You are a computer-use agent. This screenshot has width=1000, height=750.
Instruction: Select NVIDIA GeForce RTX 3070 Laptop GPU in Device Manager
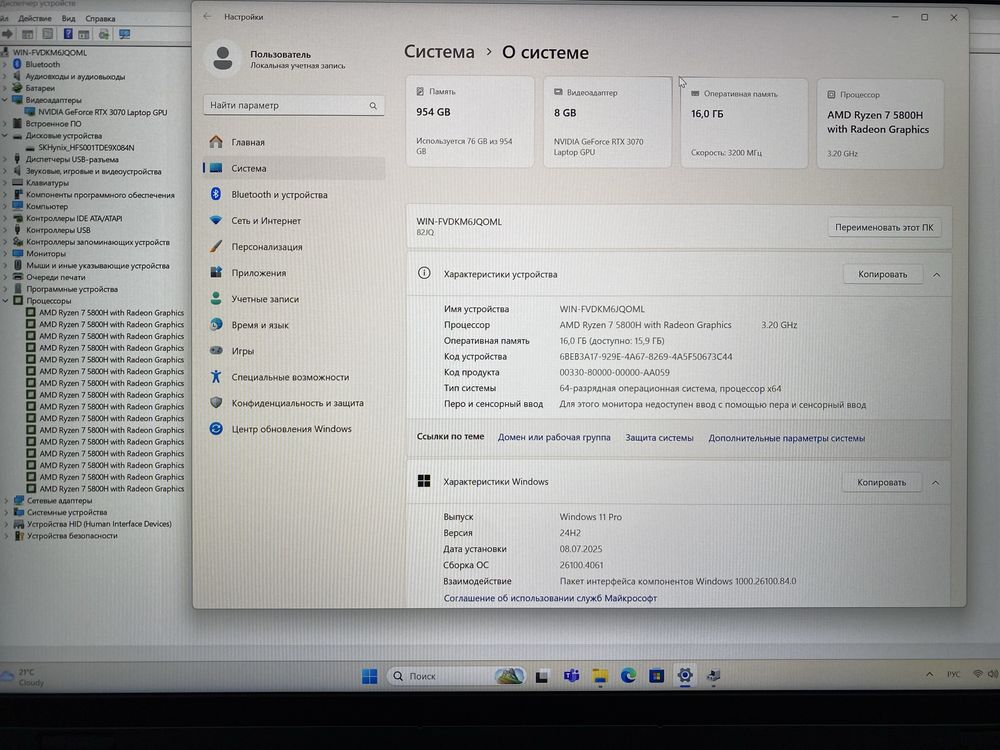(103, 112)
